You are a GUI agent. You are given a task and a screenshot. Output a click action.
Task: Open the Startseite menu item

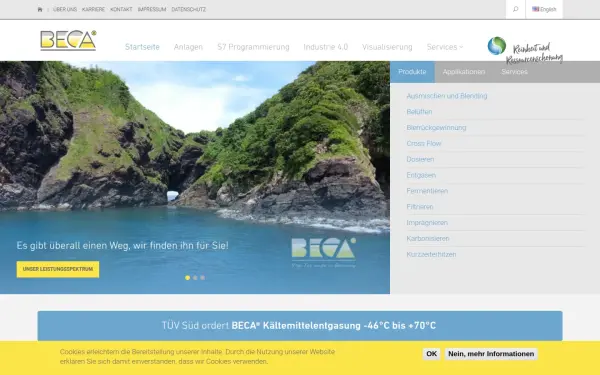point(142,47)
